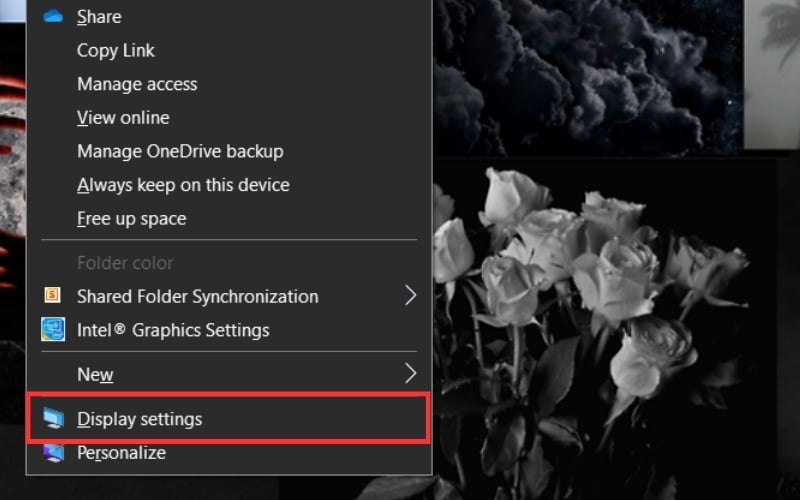Click the dark clouds wallpaper image
The height and width of the screenshot is (500, 800).
click(587, 77)
